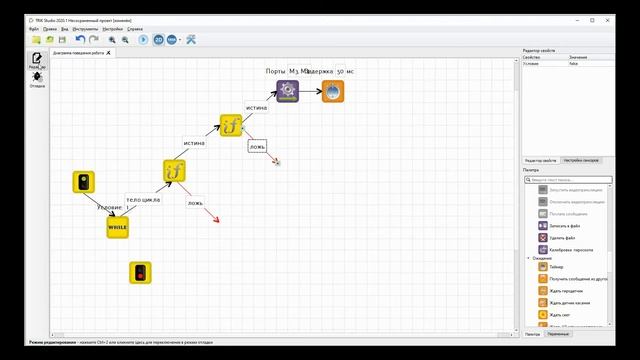Focus the palette search field
The width and height of the screenshot is (640, 360).
click(568, 180)
